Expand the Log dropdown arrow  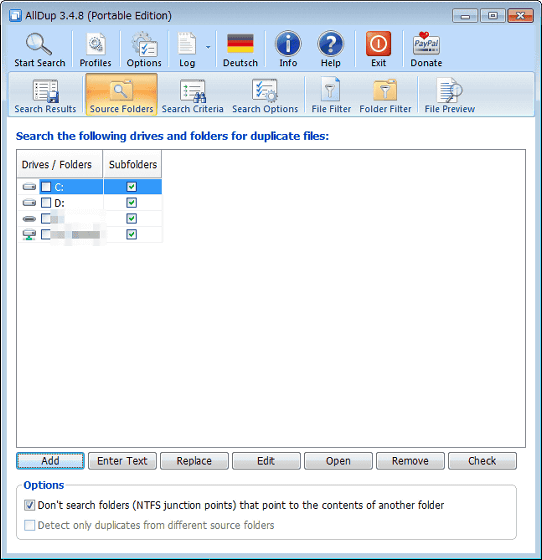click(208, 47)
